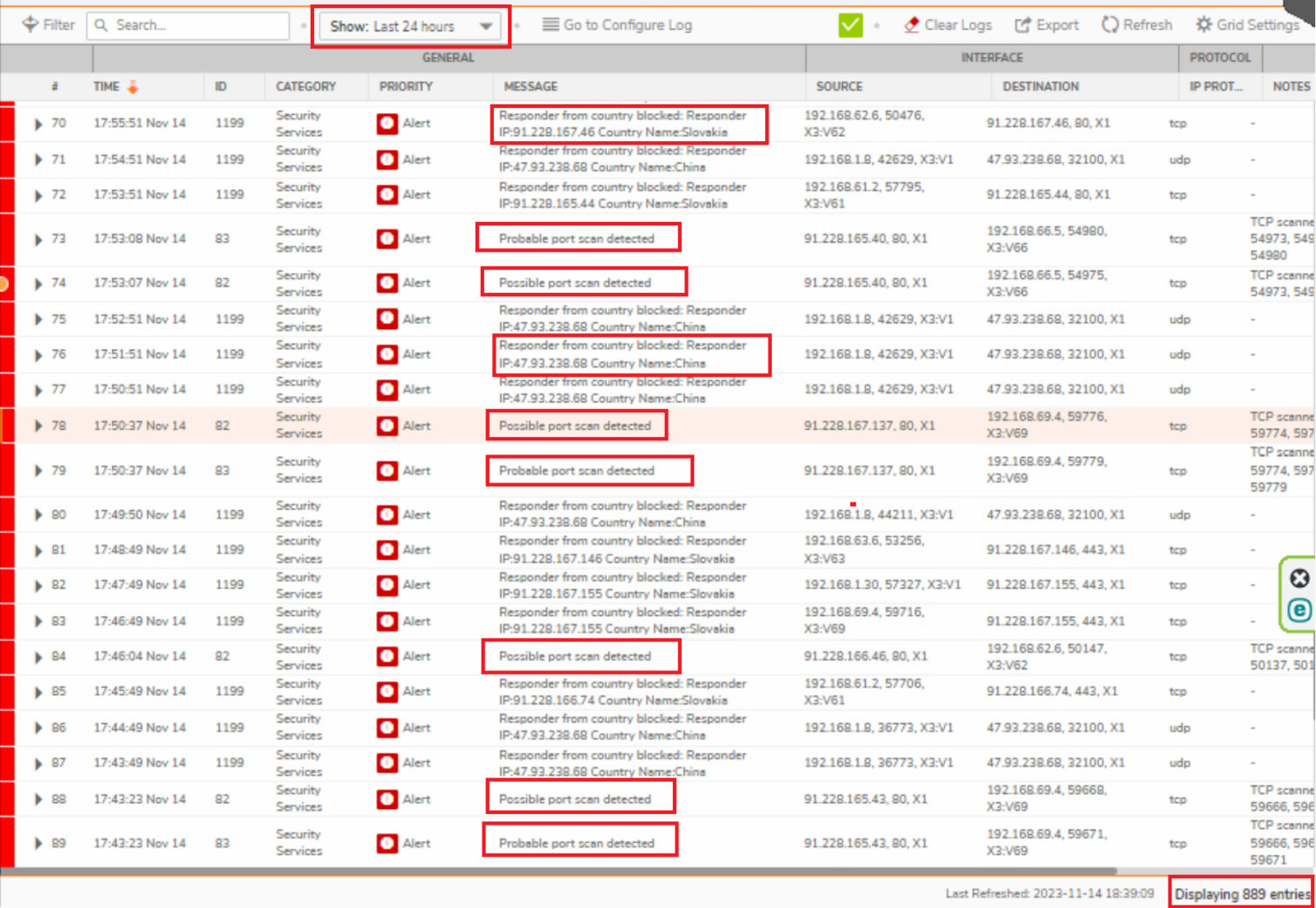
Task: Export the log entries
Action: tap(1047, 25)
